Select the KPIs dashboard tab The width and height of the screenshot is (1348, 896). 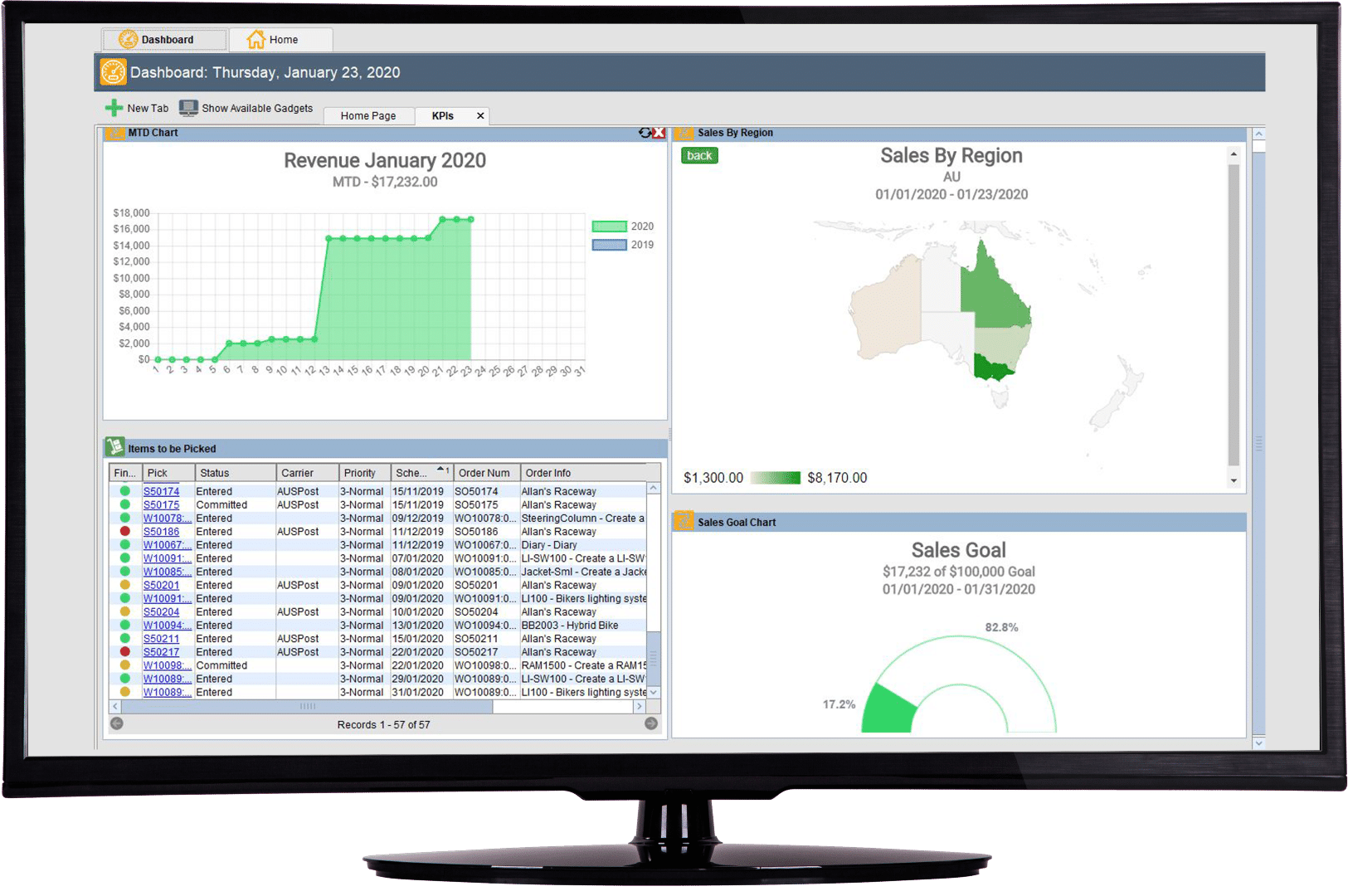[x=443, y=116]
